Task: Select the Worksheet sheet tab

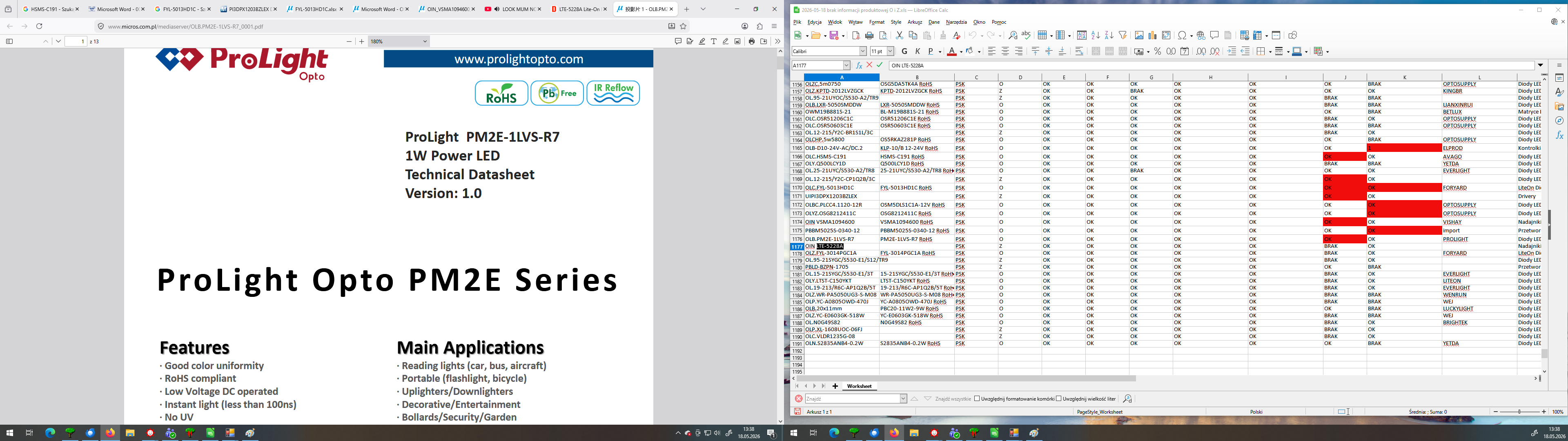Action: click(859, 386)
